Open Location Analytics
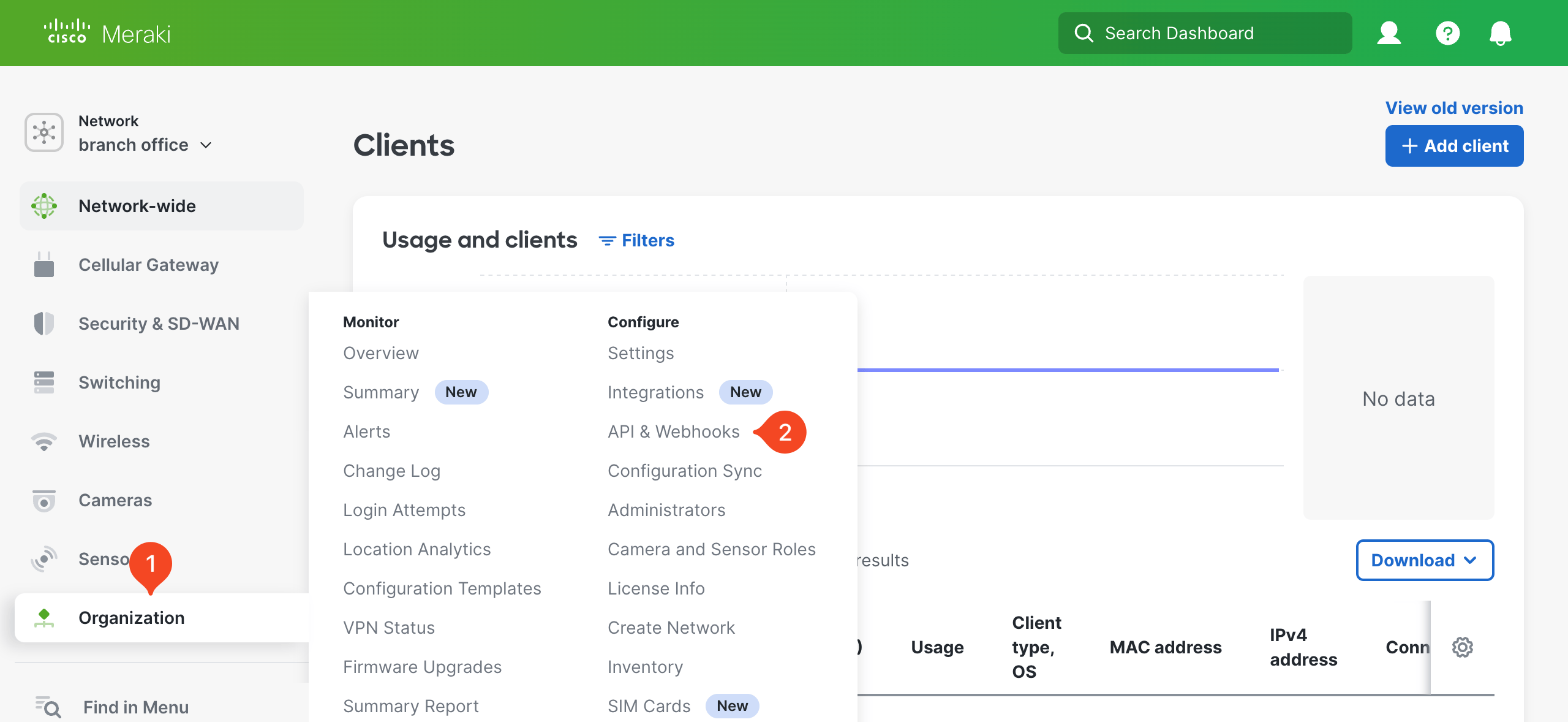Screen dimensions: 1568x722 tap(417, 549)
